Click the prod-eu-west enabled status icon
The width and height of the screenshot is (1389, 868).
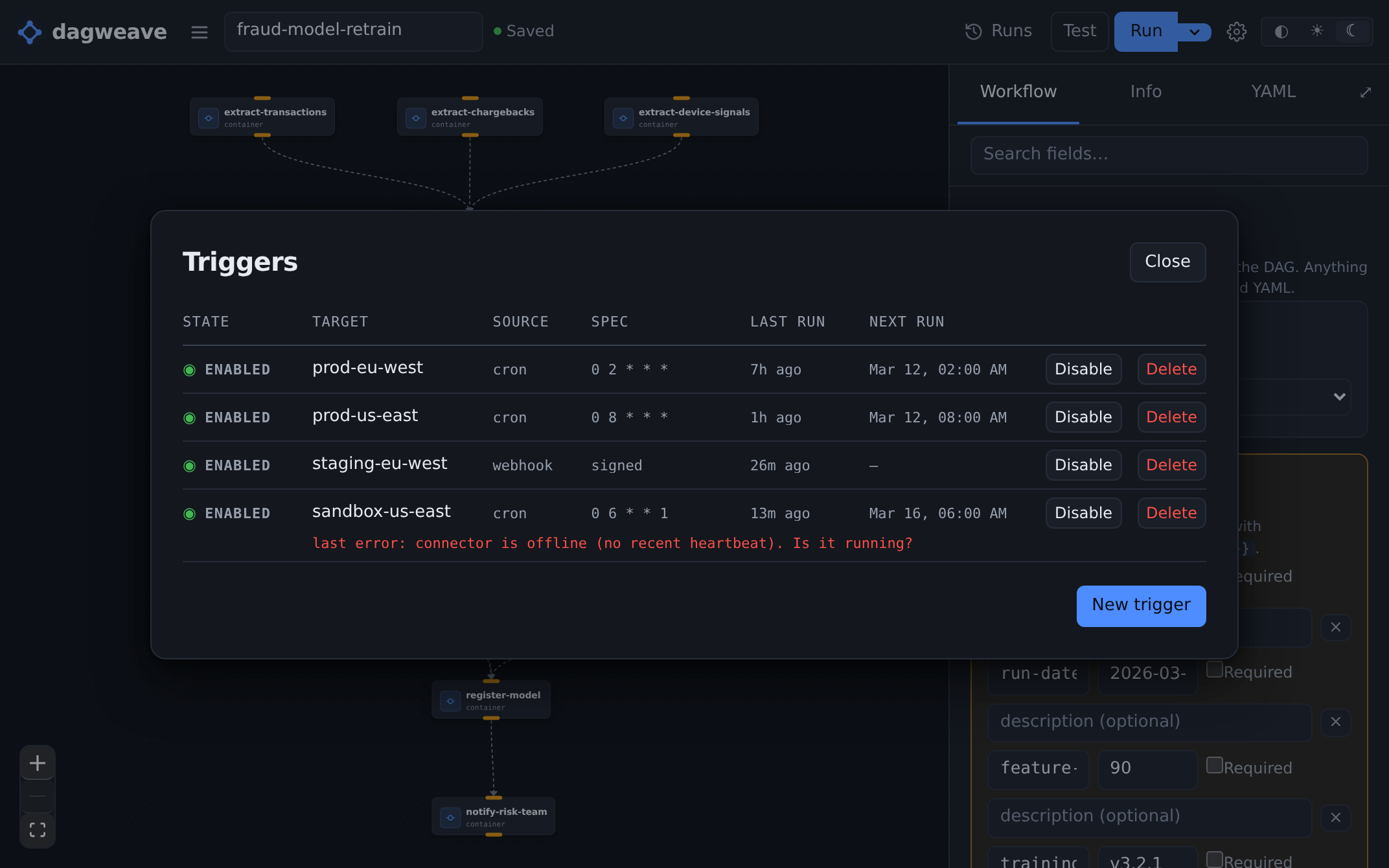pyautogui.click(x=189, y=370)
